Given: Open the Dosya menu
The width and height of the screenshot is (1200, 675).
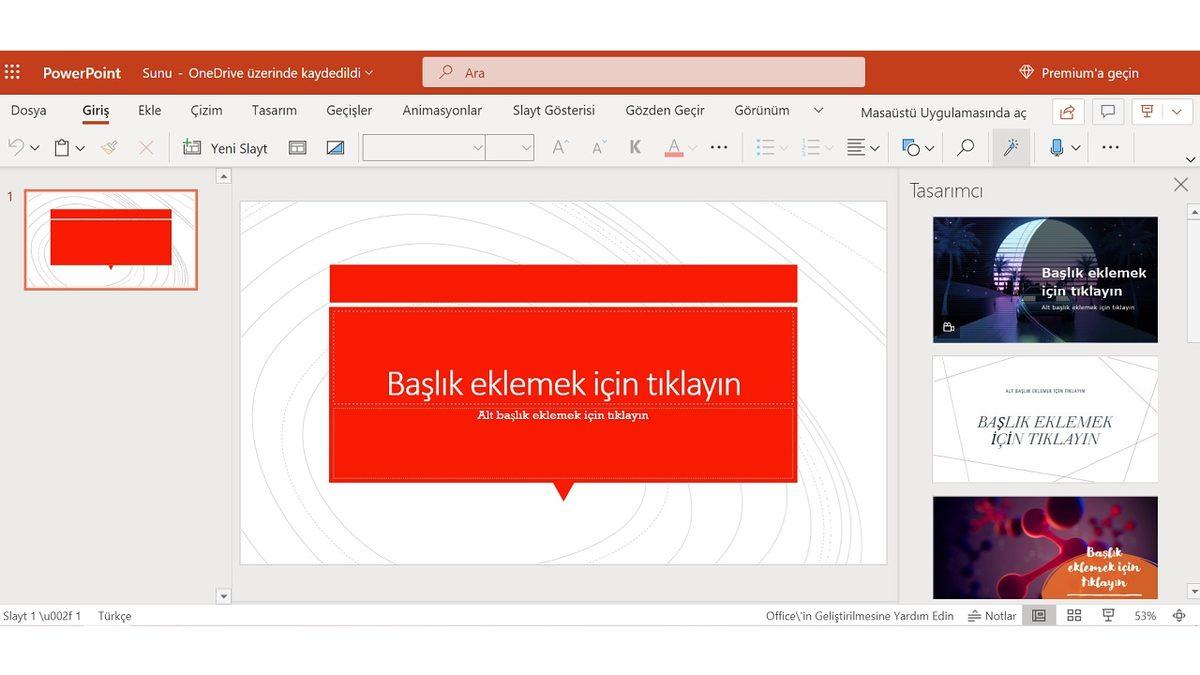Looking at the screenshot, I should coord(28,110).
